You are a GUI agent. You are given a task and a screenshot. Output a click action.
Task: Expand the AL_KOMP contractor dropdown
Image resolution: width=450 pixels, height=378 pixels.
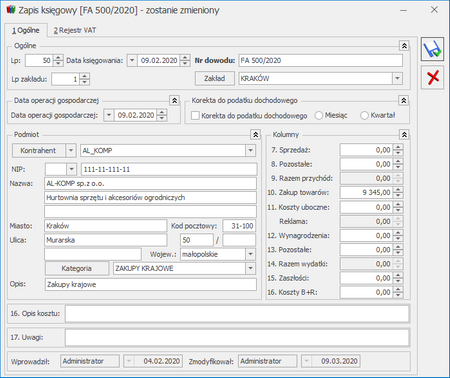[250, 151]
